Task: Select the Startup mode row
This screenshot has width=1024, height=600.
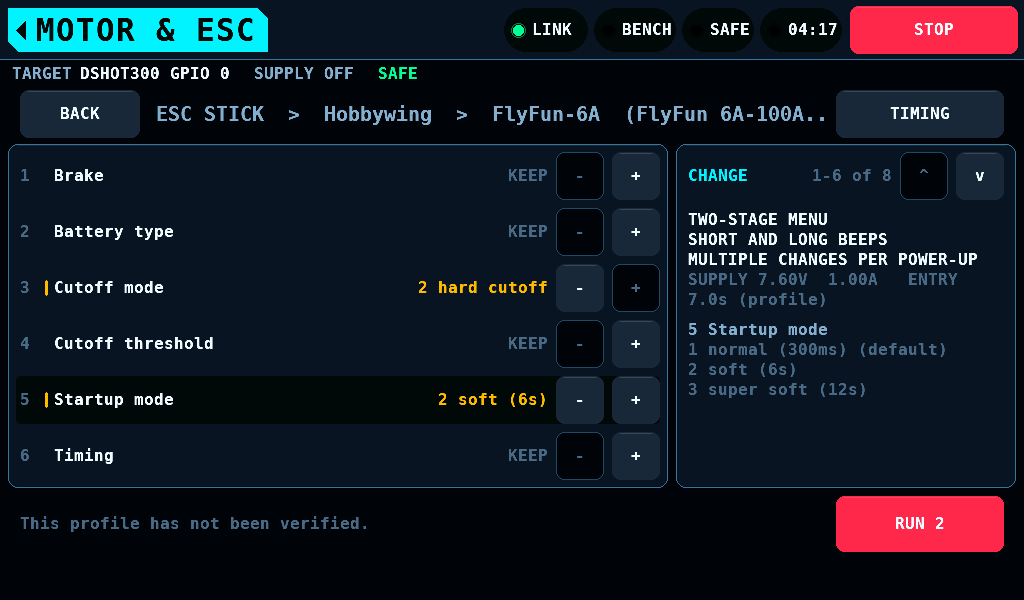Action: pyautogui.click(x=338, y=400)
